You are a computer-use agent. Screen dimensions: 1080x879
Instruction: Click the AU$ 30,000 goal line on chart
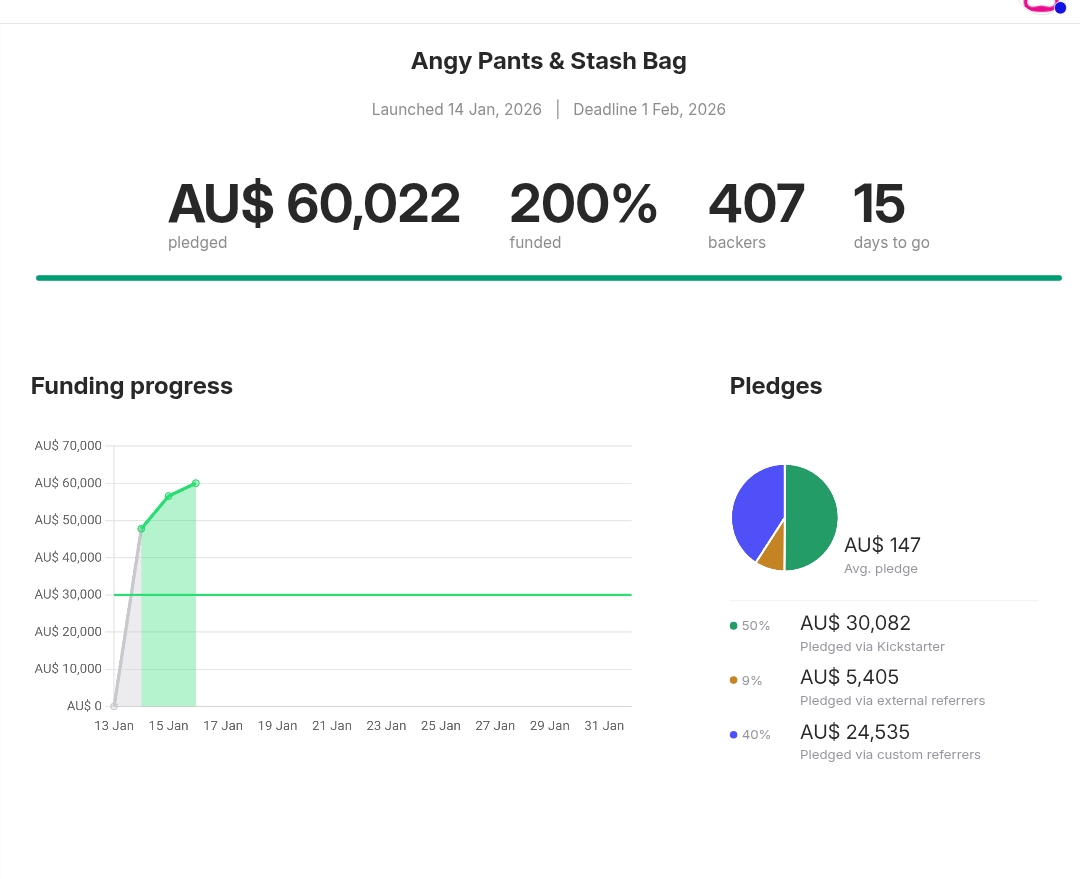(400, 595)
